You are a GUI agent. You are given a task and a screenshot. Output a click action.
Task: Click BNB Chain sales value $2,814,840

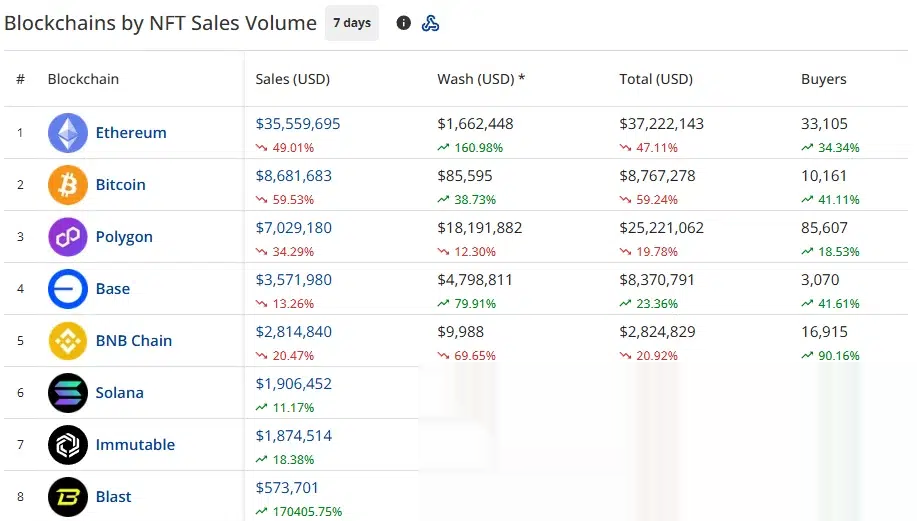[x=294, y=332]
